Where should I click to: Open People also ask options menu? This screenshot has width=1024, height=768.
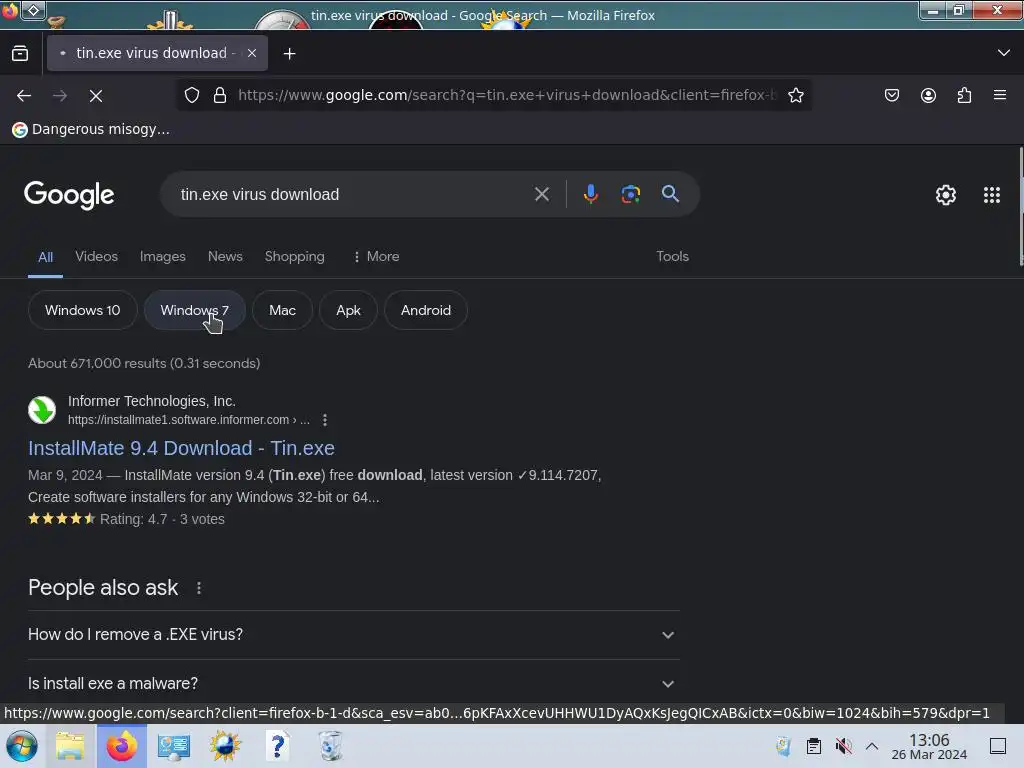tap(199, 588)
